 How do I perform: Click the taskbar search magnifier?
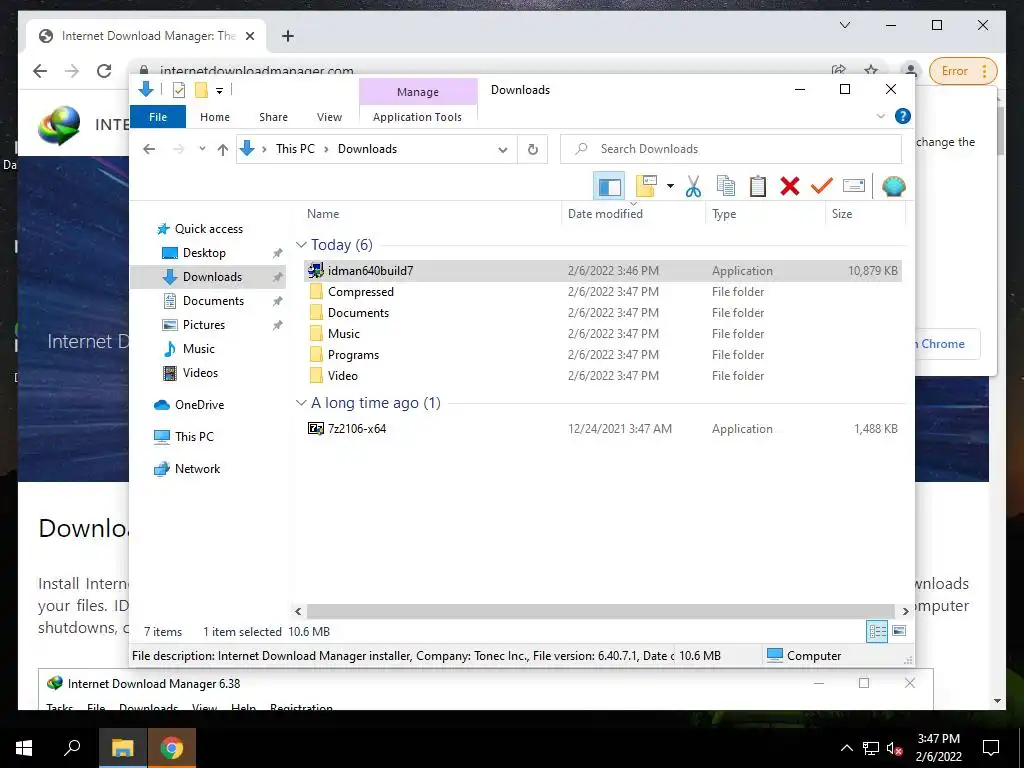[72, 748]
